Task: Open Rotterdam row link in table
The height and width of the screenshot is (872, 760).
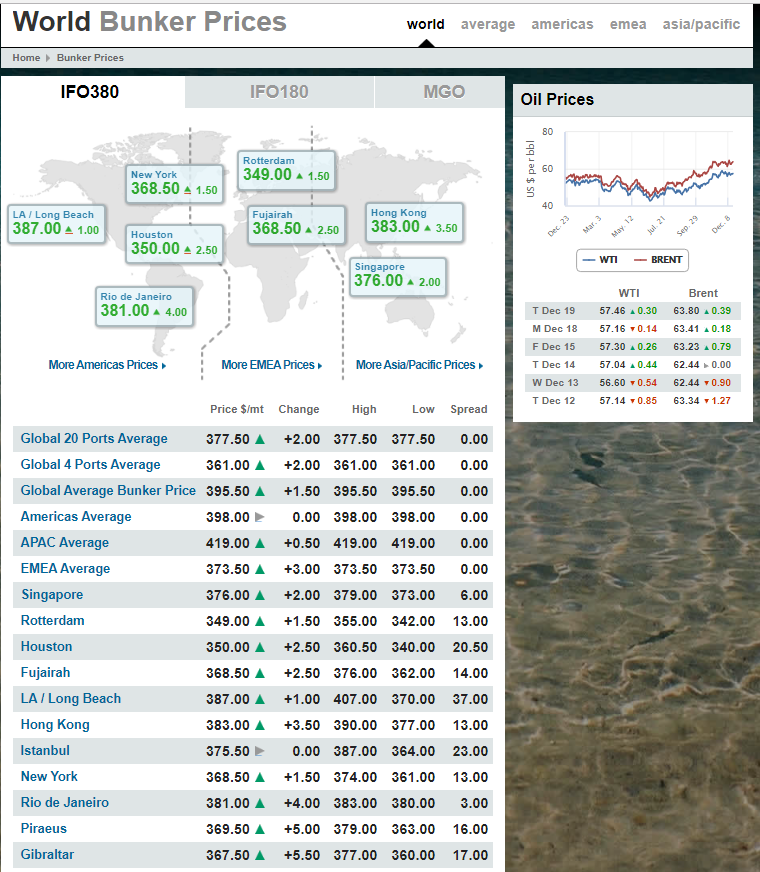Action: click(53, 621)
